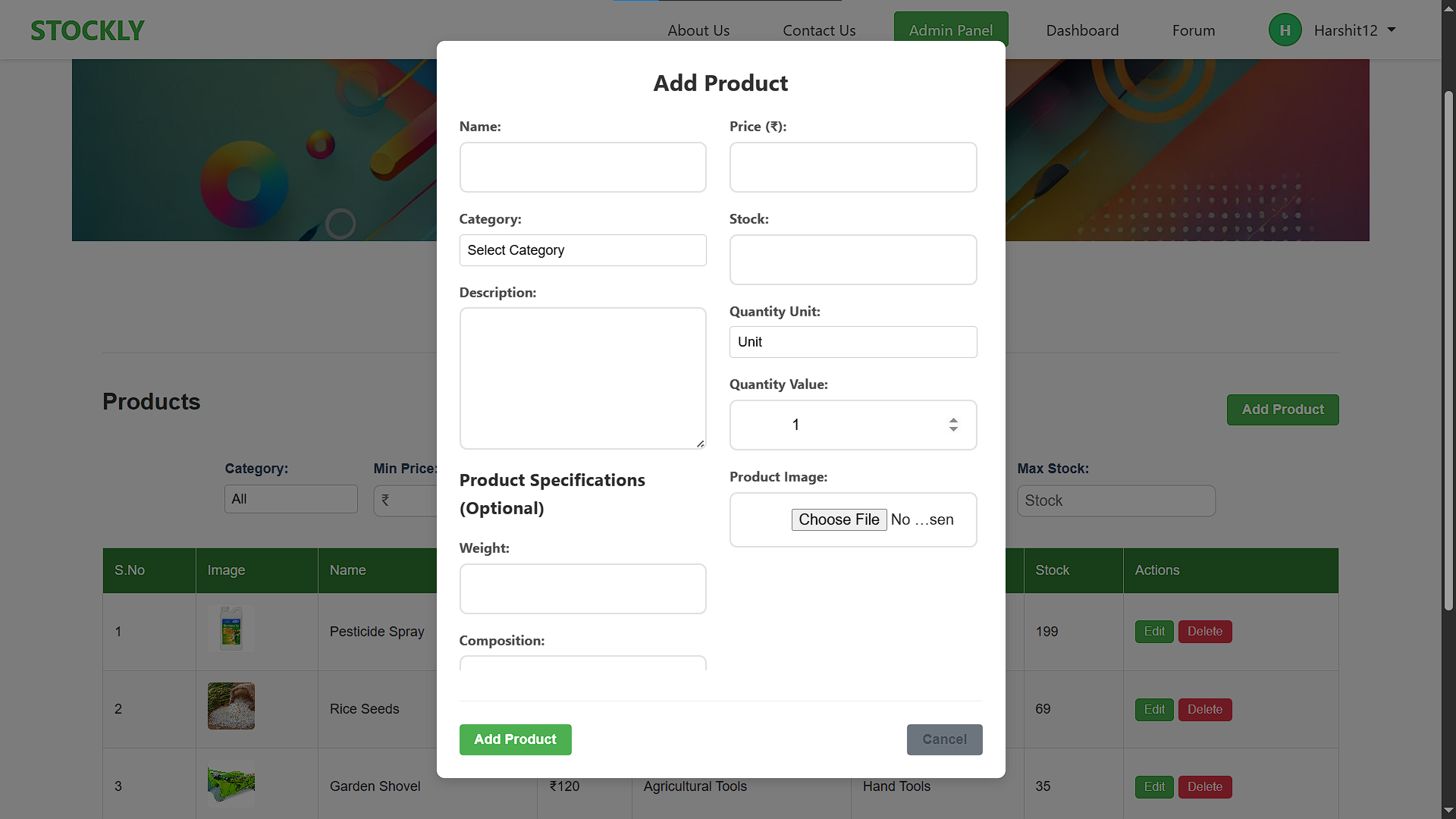
Task: Focus the Price input field
Action: click(853, 167)
